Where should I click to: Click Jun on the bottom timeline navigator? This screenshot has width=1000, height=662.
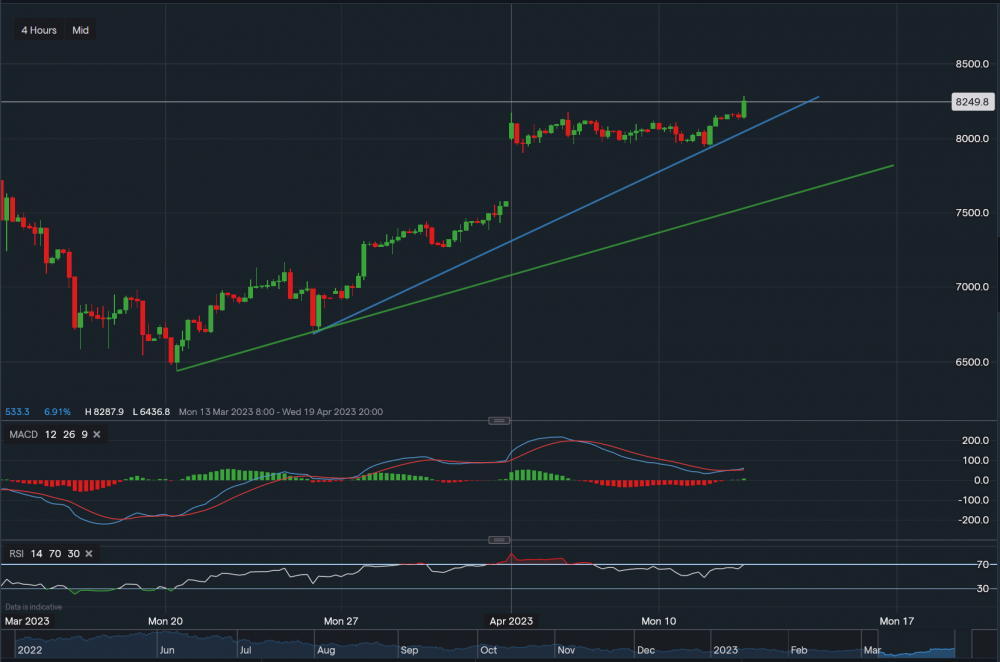point(168,649)
